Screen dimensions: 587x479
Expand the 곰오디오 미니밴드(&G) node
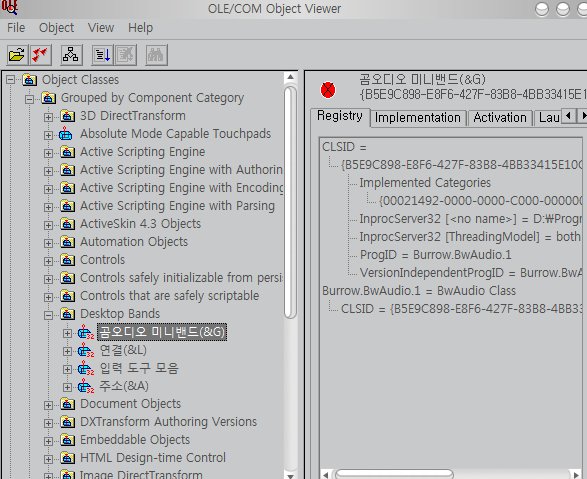coord(67,333)
